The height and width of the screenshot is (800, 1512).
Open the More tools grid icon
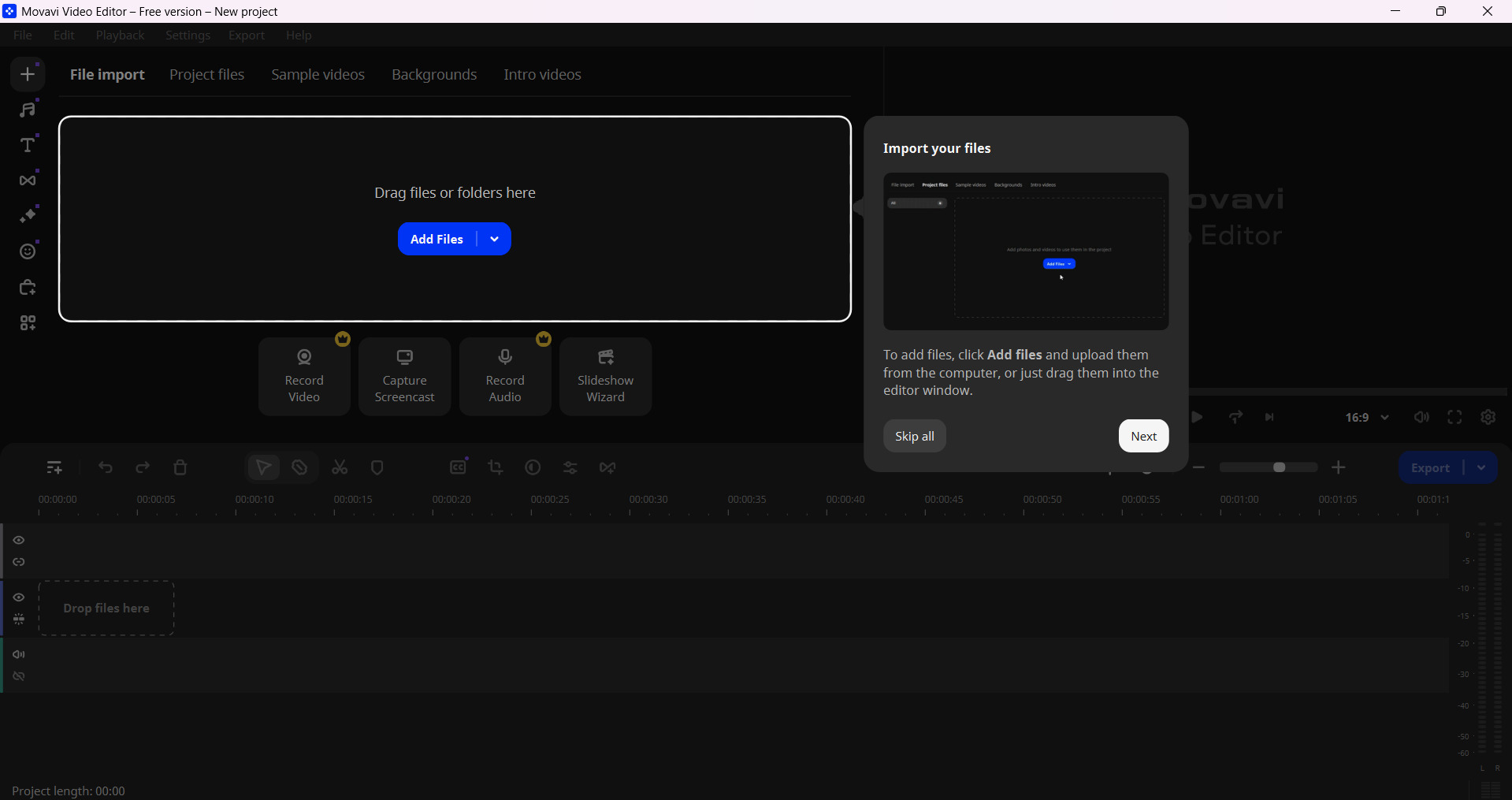pyautogui.click(x=28, y=323)
